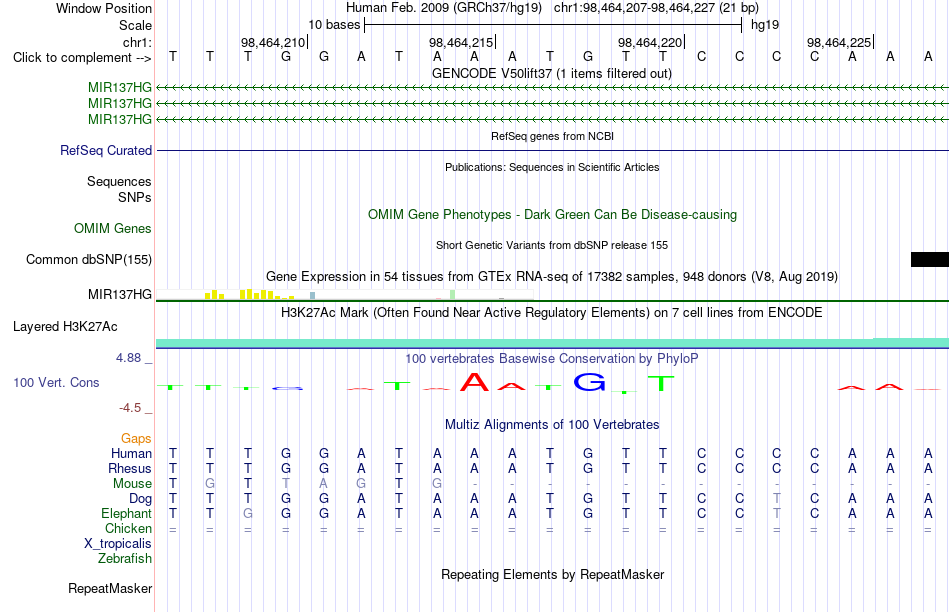Click the RefSeq Curated blue line
This screenshot has width=950, height=612.
click(x=553, y=150)
